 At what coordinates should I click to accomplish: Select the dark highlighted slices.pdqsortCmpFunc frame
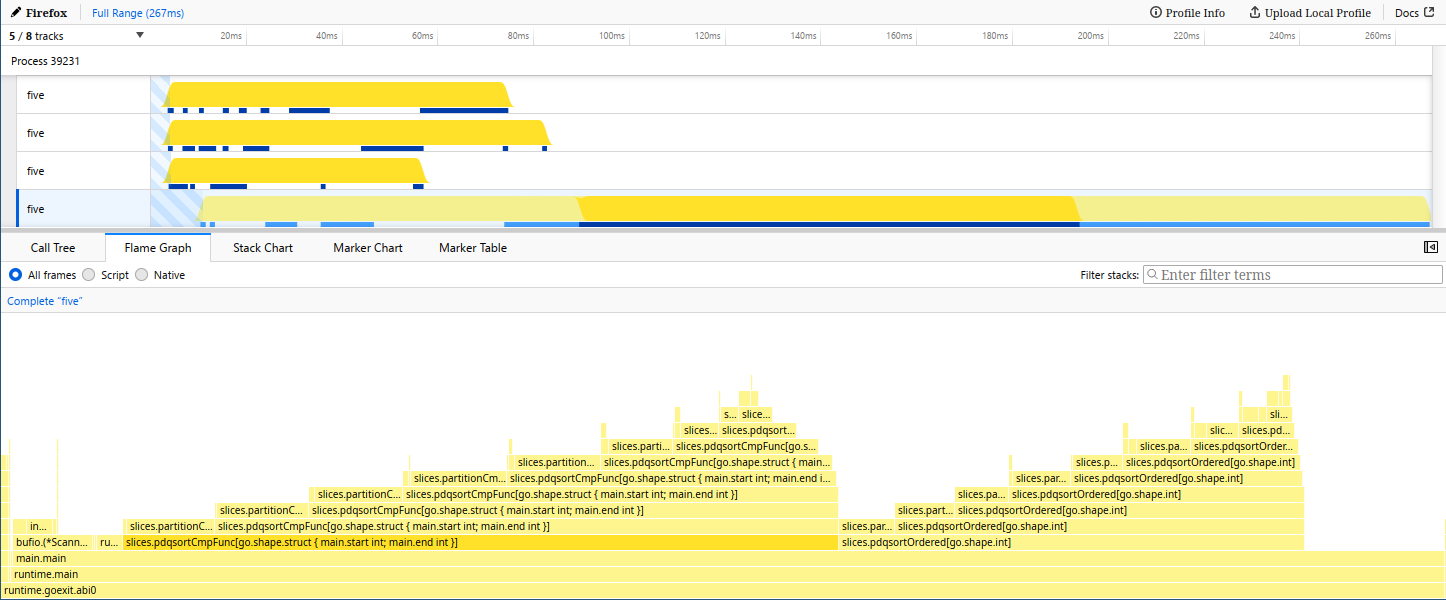pos(480,542)
